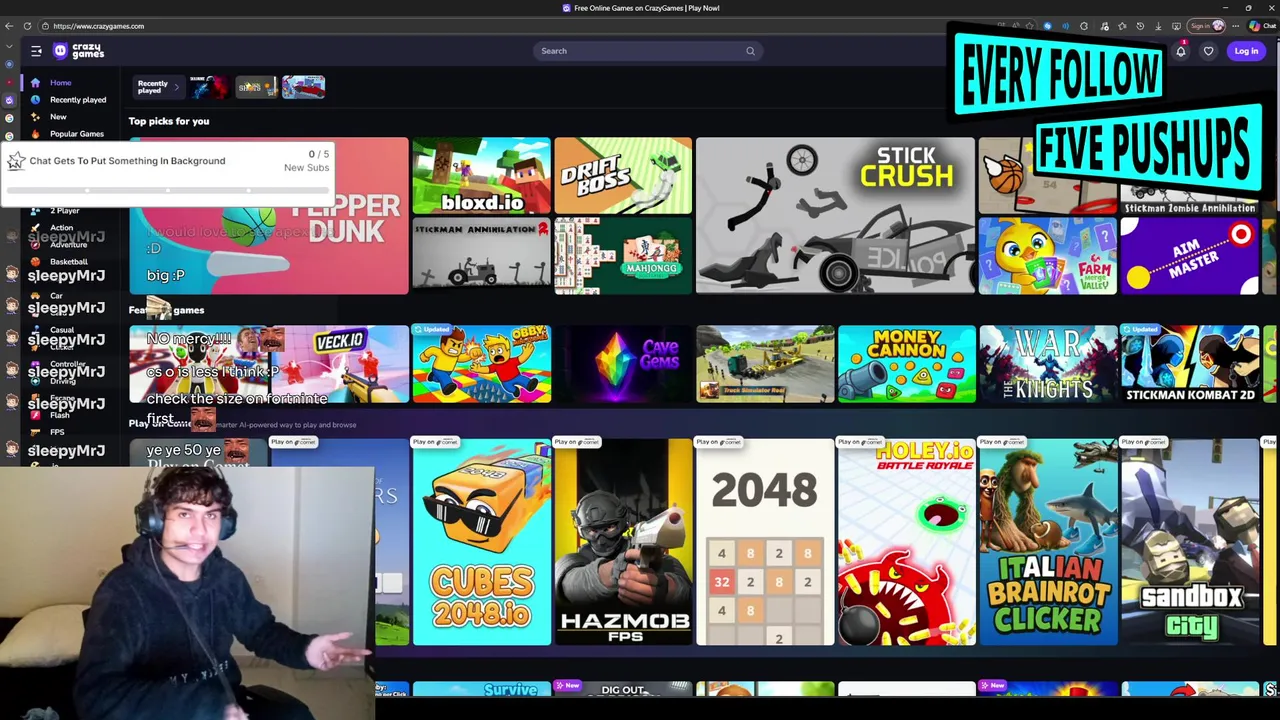Click the browser extensions puzzle icon
Screen dimensions: 1280x720
coord(1084,26)
